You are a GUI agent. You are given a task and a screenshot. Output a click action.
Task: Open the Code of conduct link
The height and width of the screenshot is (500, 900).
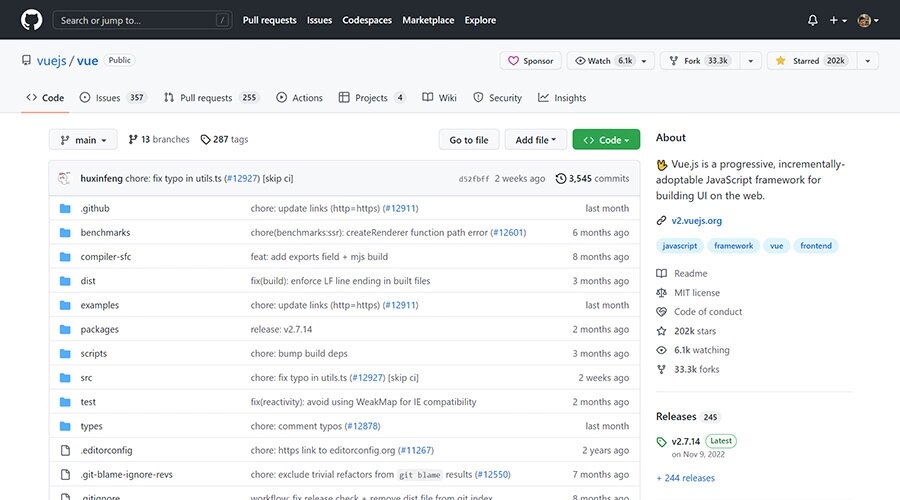(699, 312)
